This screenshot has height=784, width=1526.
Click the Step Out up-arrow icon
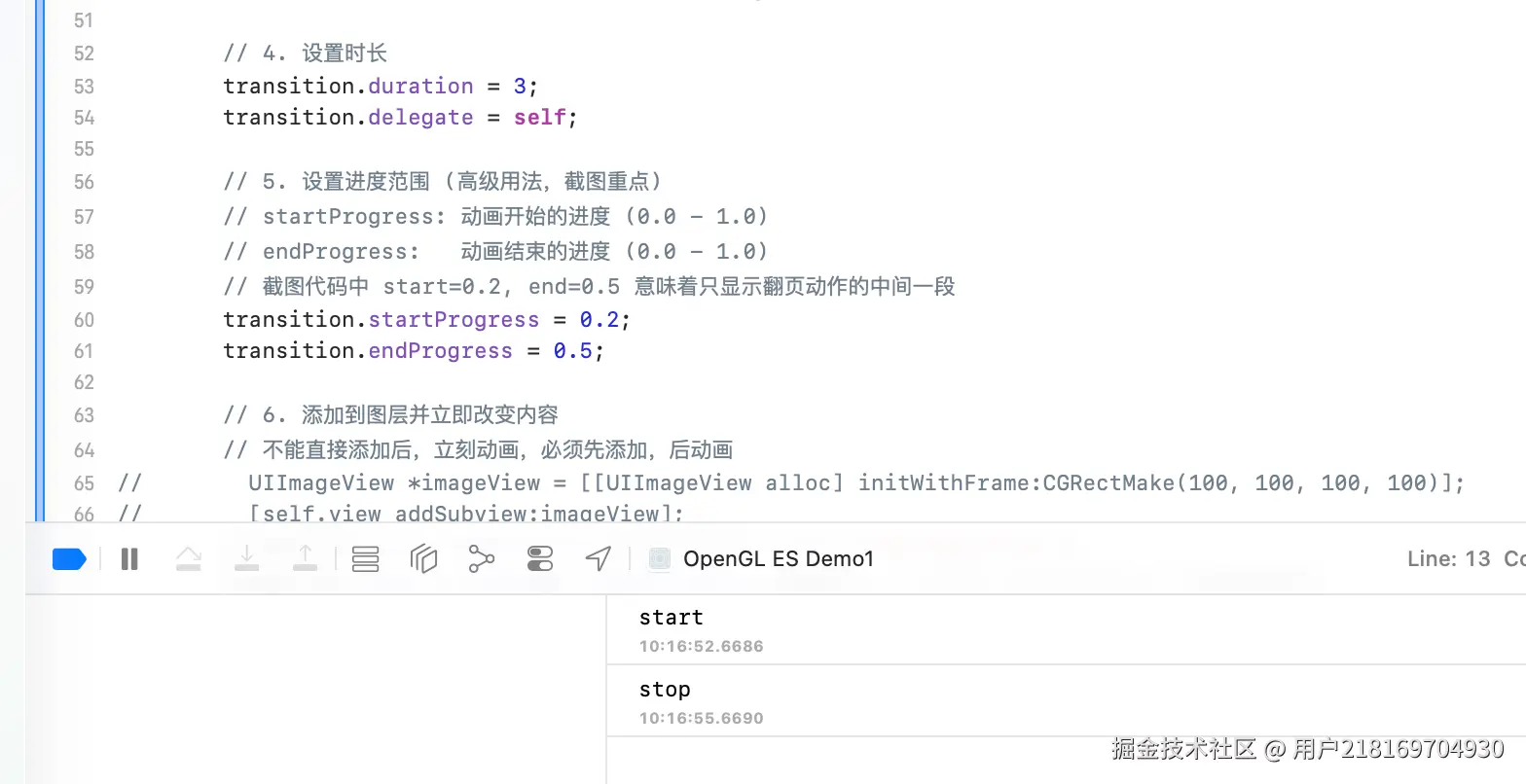point(306,557)
